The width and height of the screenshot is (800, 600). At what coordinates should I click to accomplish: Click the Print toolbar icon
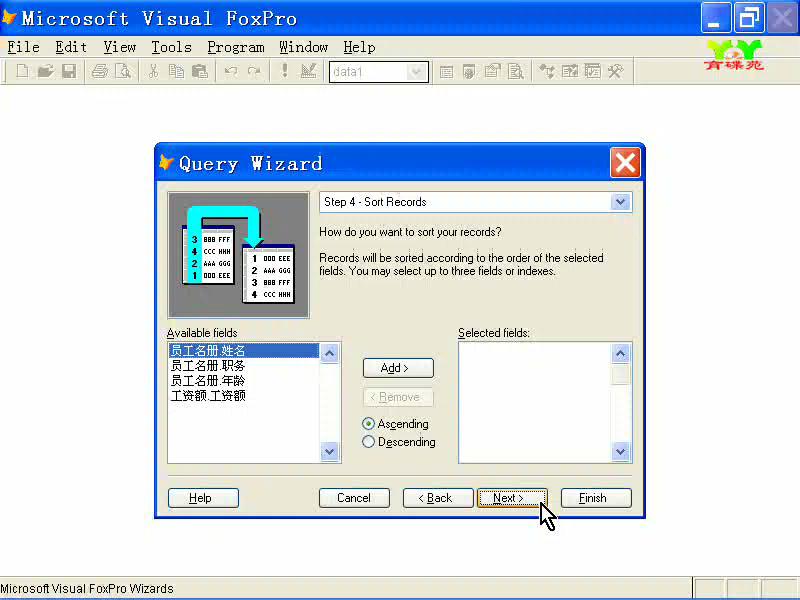pos(100,71)
